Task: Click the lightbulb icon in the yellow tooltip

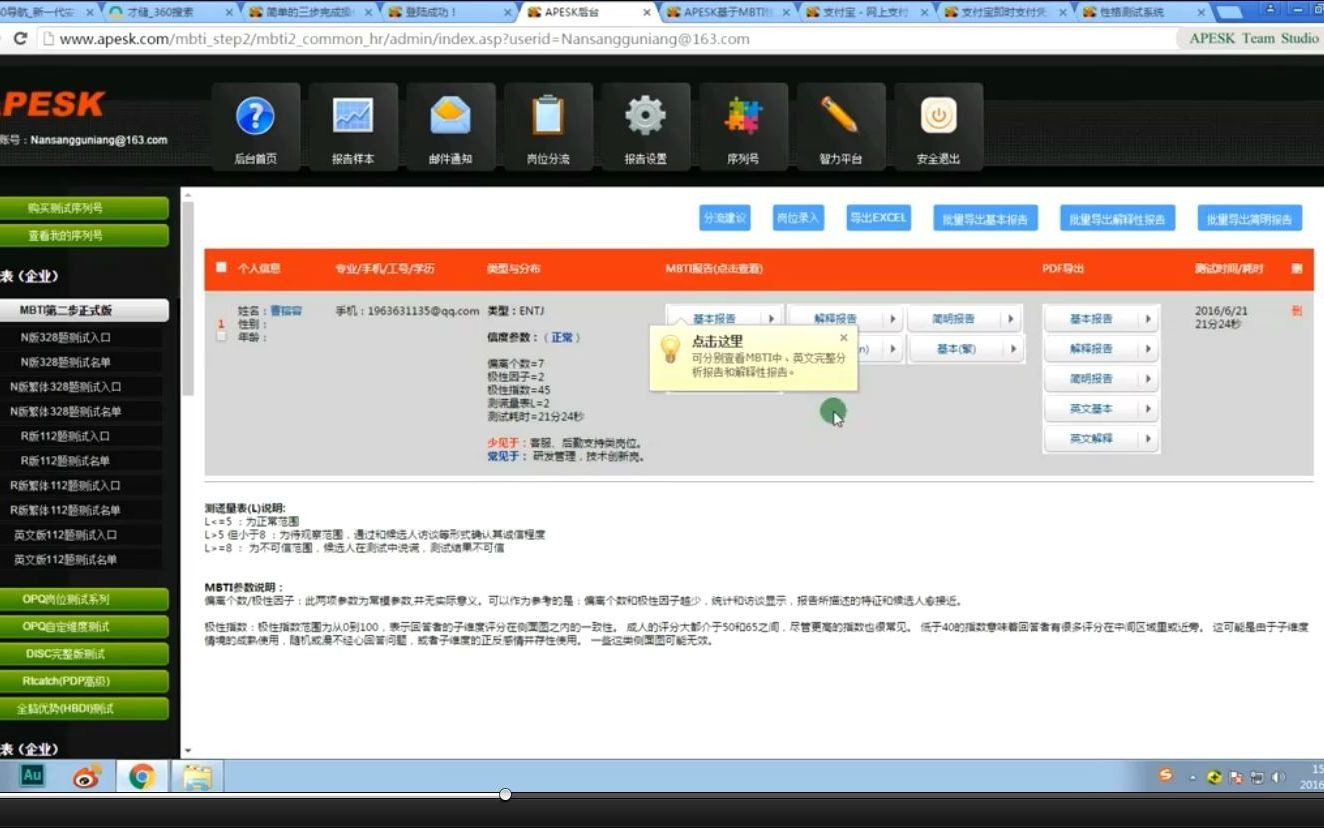Action: [x=671, y=349]
